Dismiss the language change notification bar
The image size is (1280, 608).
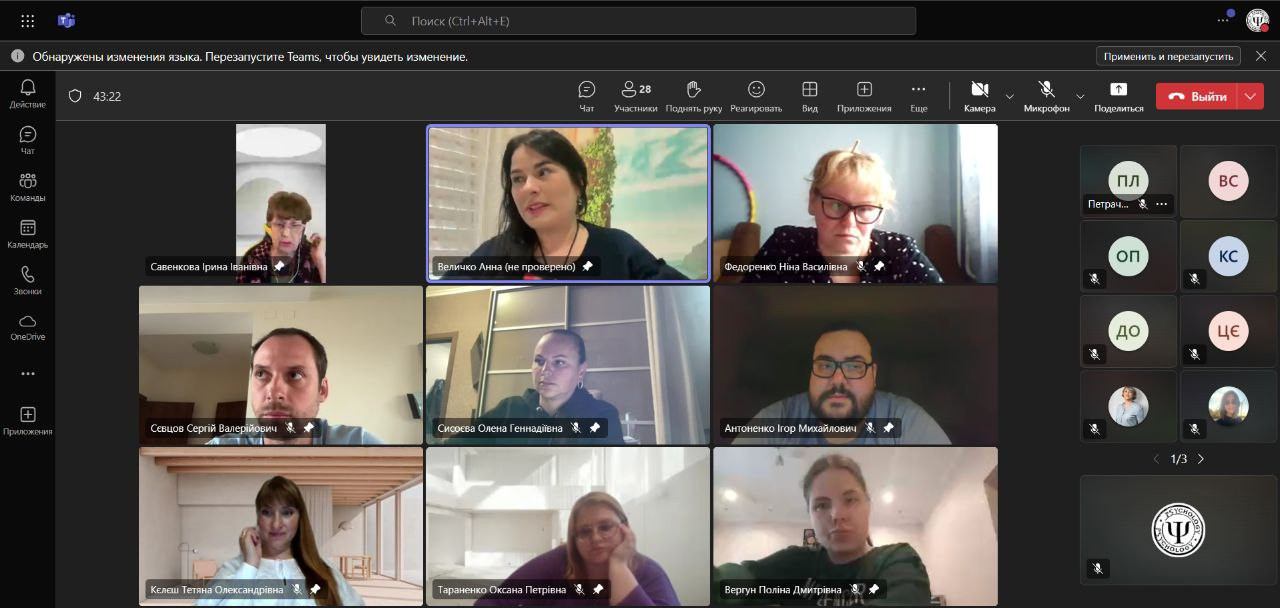click(1260, 56)
